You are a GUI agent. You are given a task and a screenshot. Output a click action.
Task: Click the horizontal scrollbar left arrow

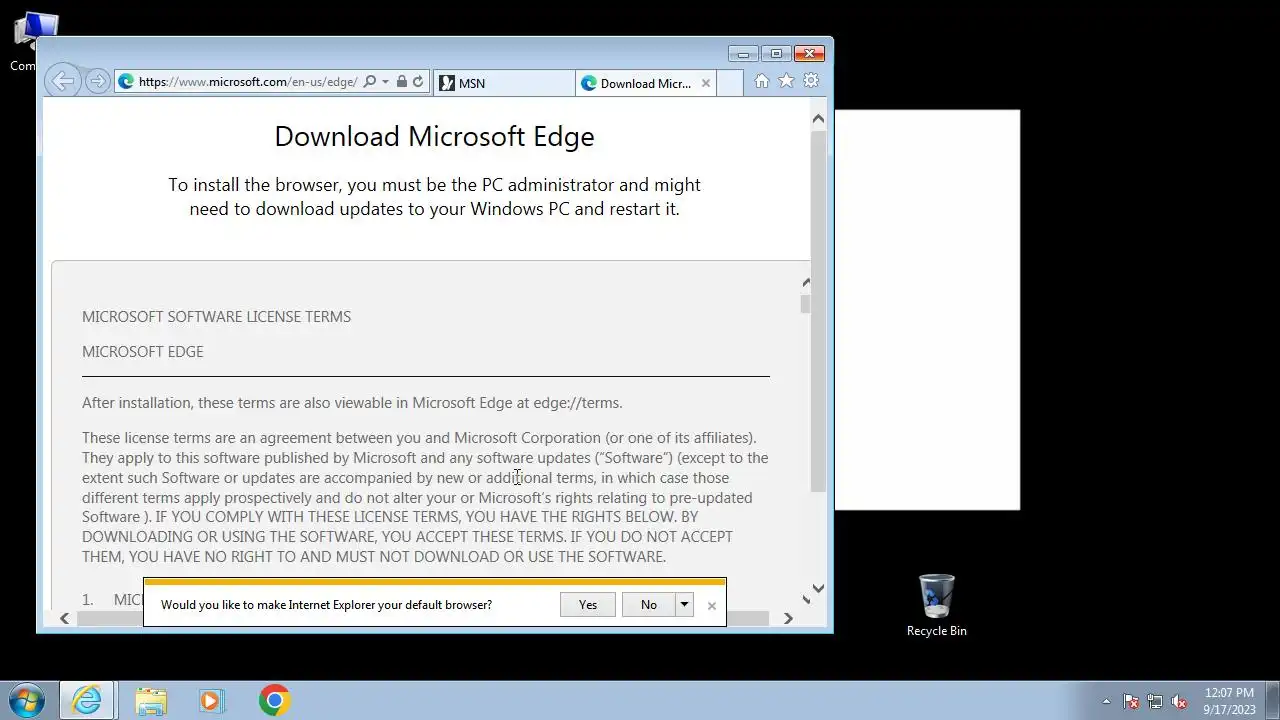click(x=64, y=618)
